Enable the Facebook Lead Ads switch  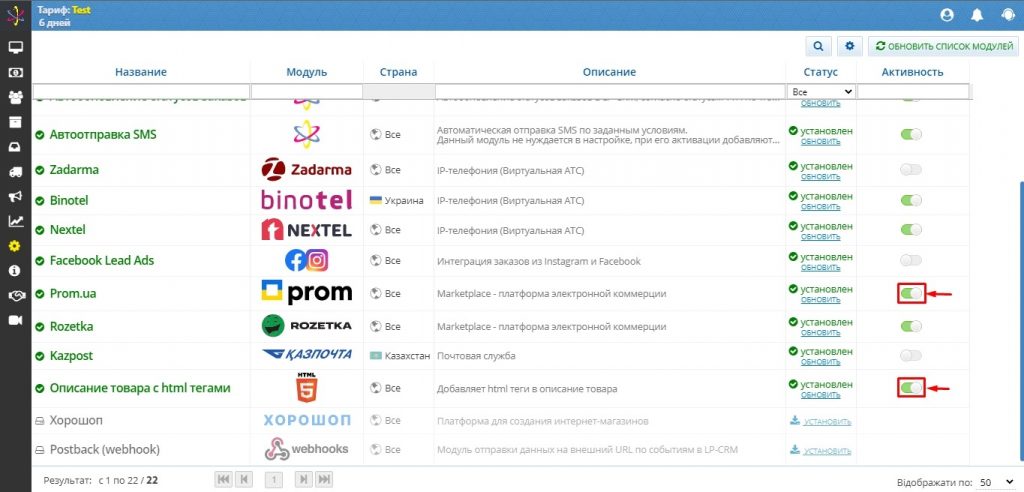tap(911, 261)
